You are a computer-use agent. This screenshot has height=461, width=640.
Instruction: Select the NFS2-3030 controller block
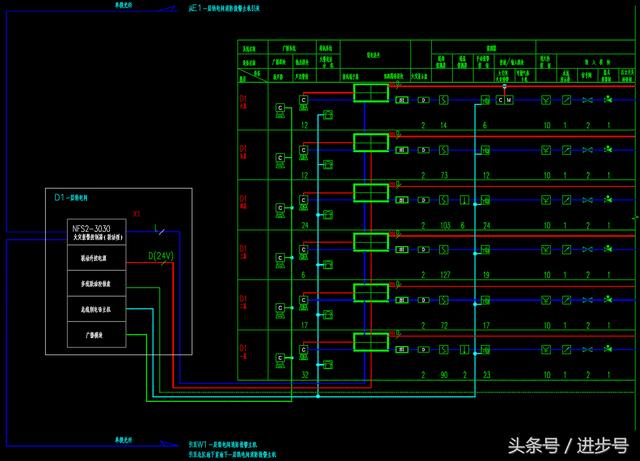(97, 232)
